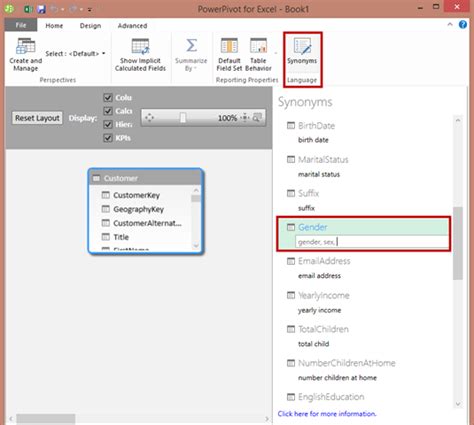
Task: Click the TotalChildren field icon
Action: [291, 329]
